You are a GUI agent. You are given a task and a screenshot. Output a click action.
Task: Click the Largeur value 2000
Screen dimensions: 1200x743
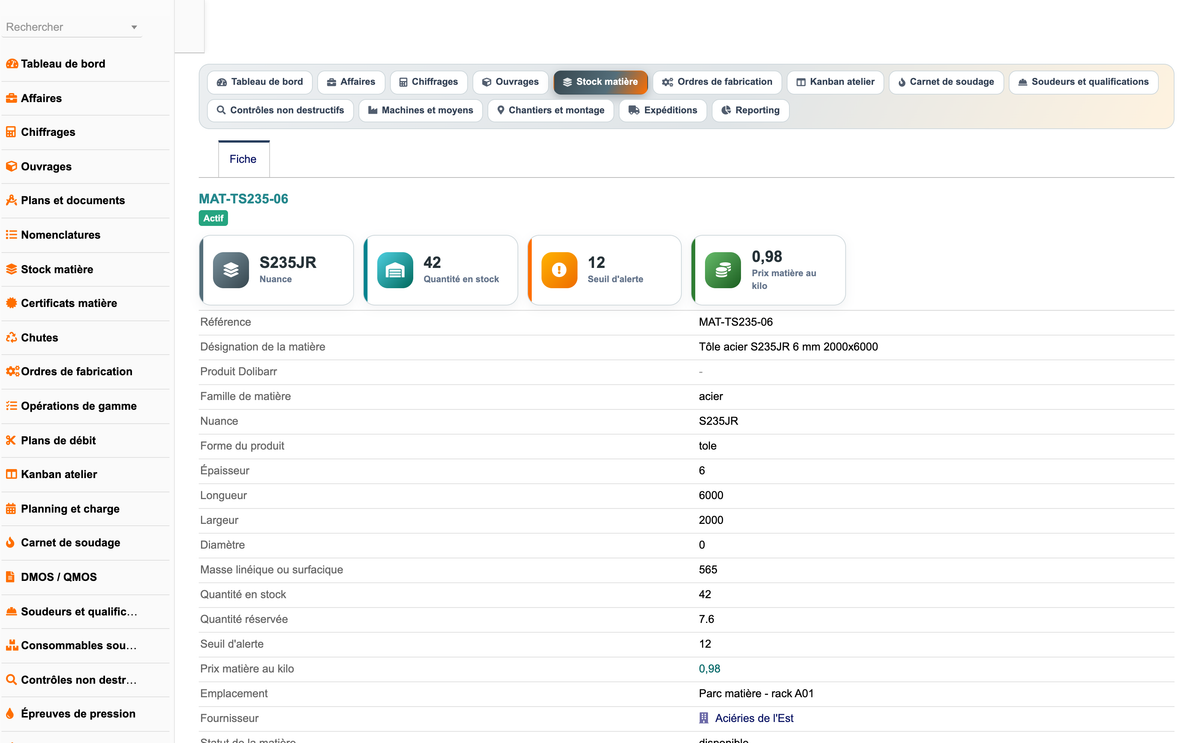pos(711,520)
